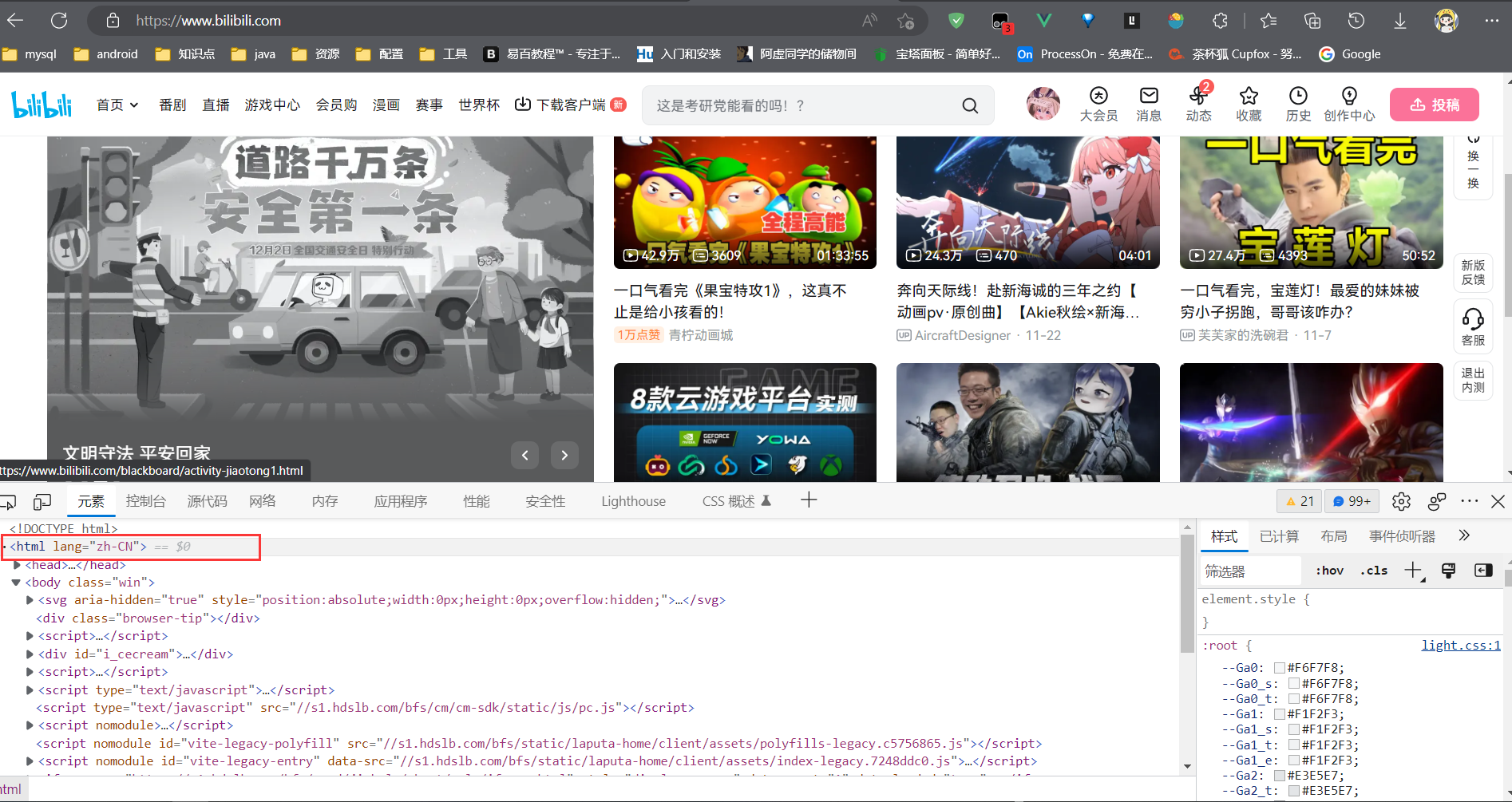Switch to 已计算 computed tab

pyautogui.click(x=1279, y=536)
